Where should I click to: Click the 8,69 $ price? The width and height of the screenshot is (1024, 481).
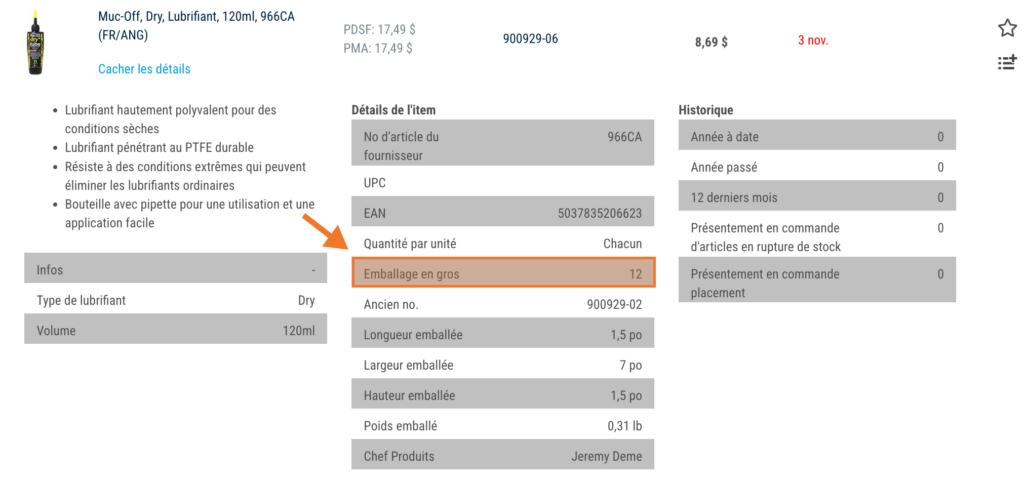tap(711, 42)
